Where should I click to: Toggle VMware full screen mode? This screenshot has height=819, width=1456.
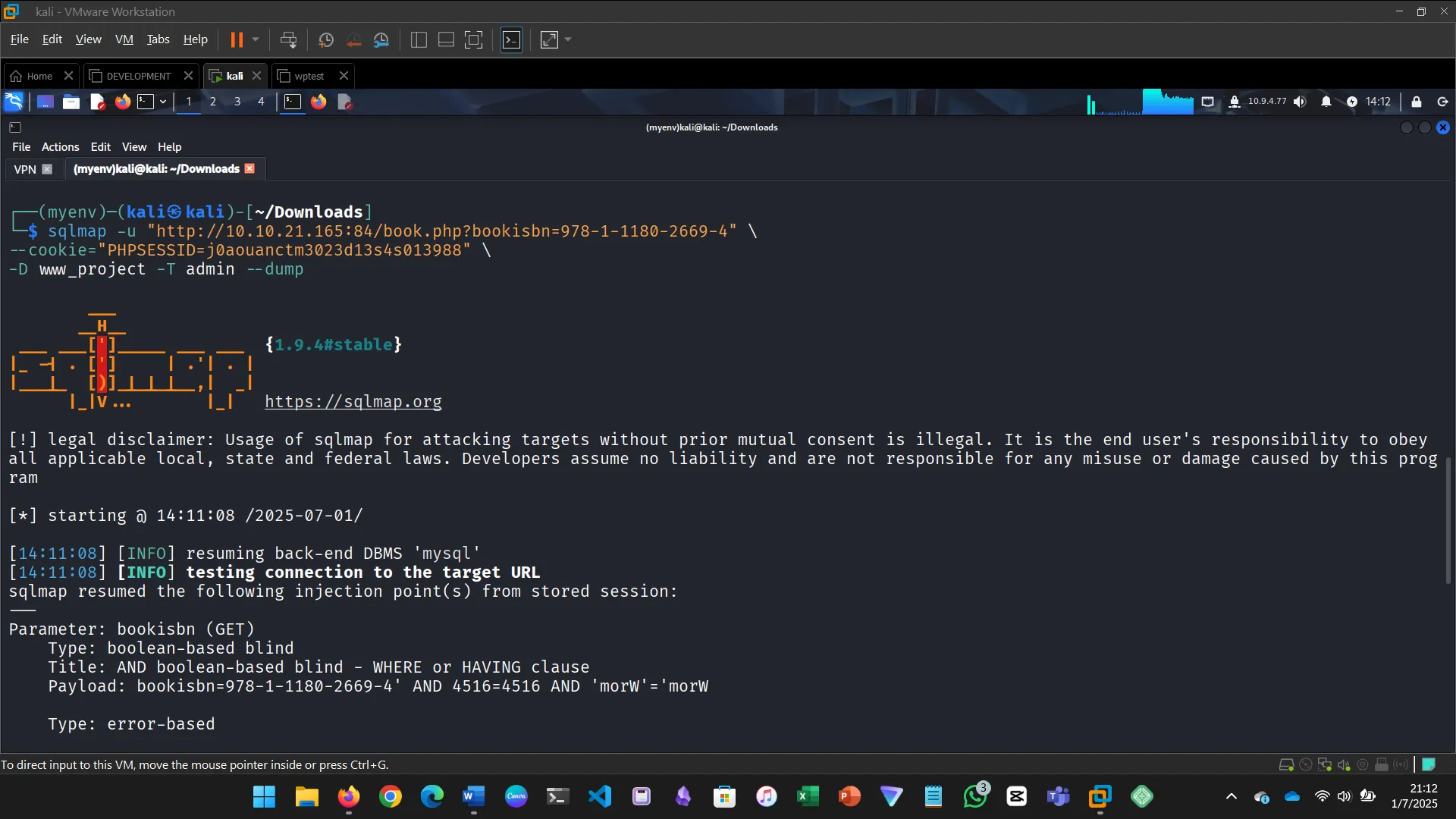[473, 39]
